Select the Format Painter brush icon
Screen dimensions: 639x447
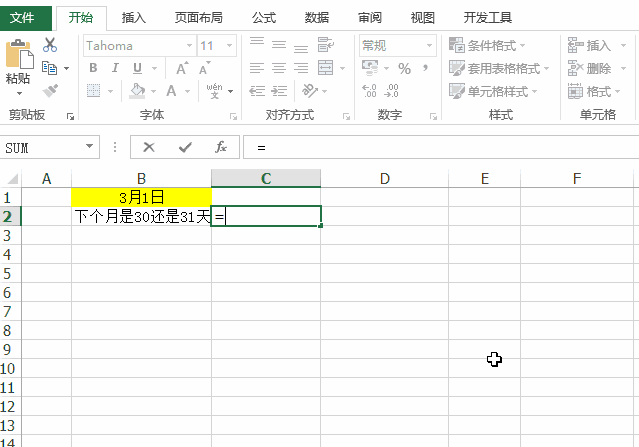[x=50, y=90]
